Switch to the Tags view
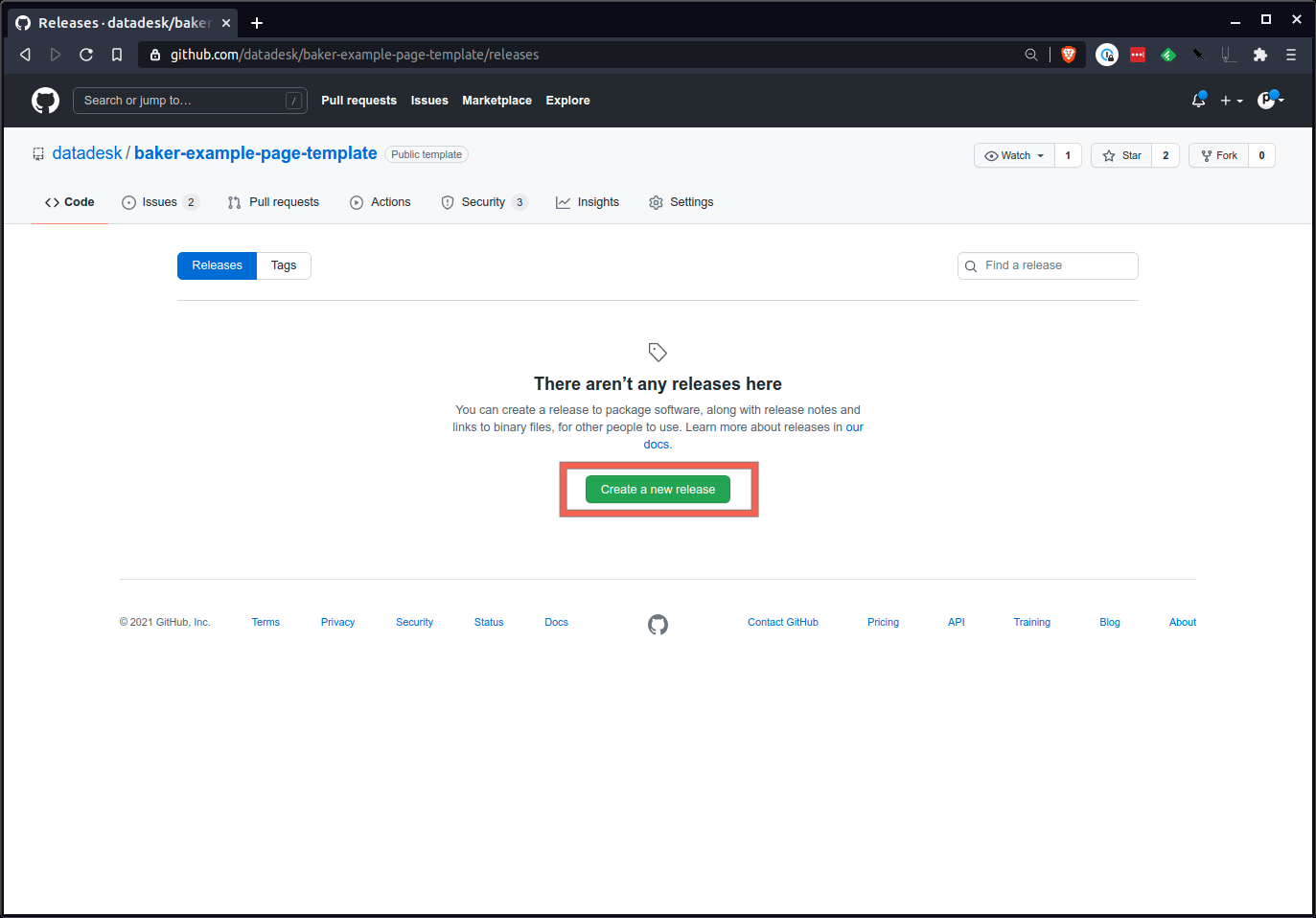Viewport: 1316px width, 918px height. point(284,265)
